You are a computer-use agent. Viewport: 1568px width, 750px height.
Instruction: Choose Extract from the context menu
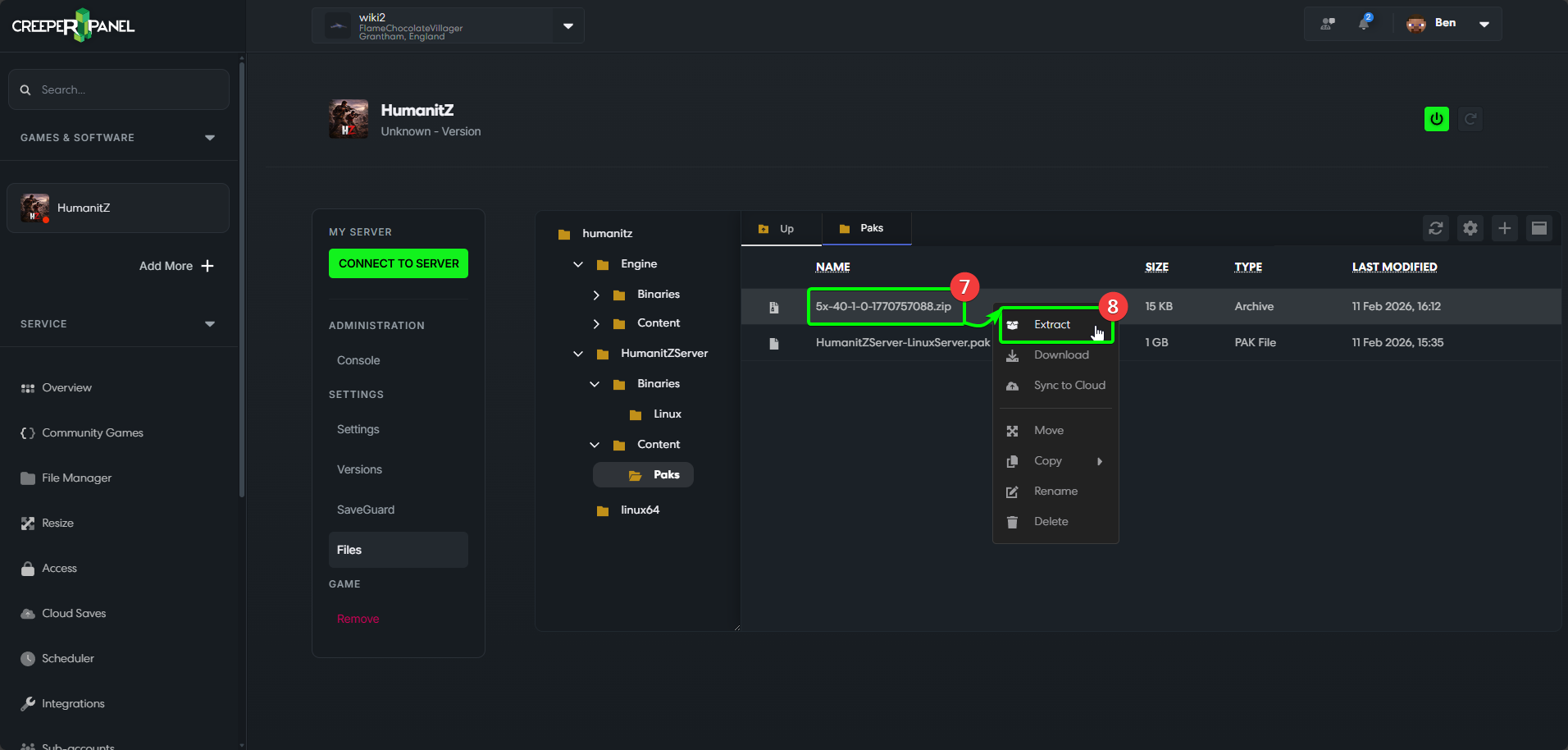tap(1051, 325)
